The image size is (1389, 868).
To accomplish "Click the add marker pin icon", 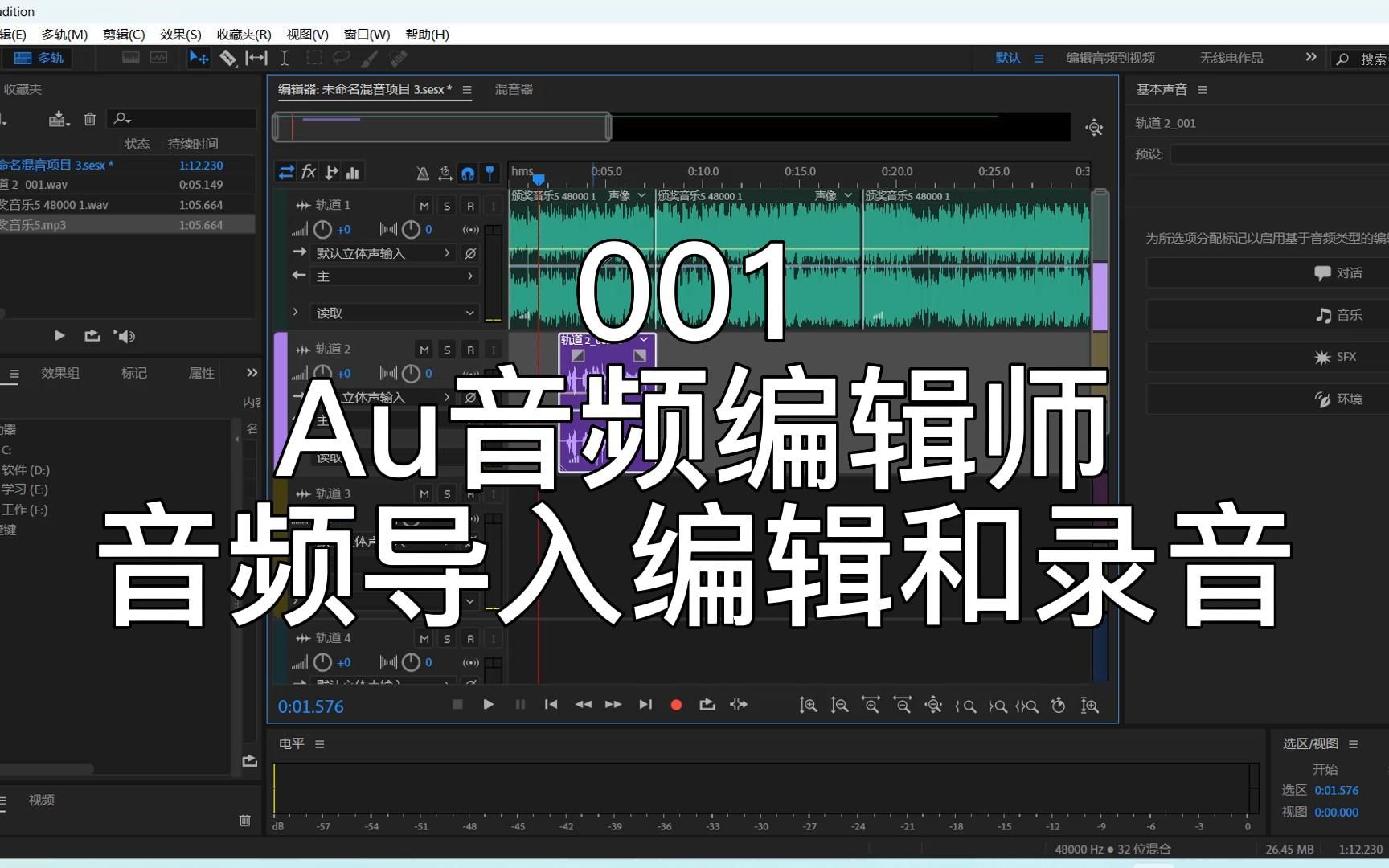I will click(490, 173).
